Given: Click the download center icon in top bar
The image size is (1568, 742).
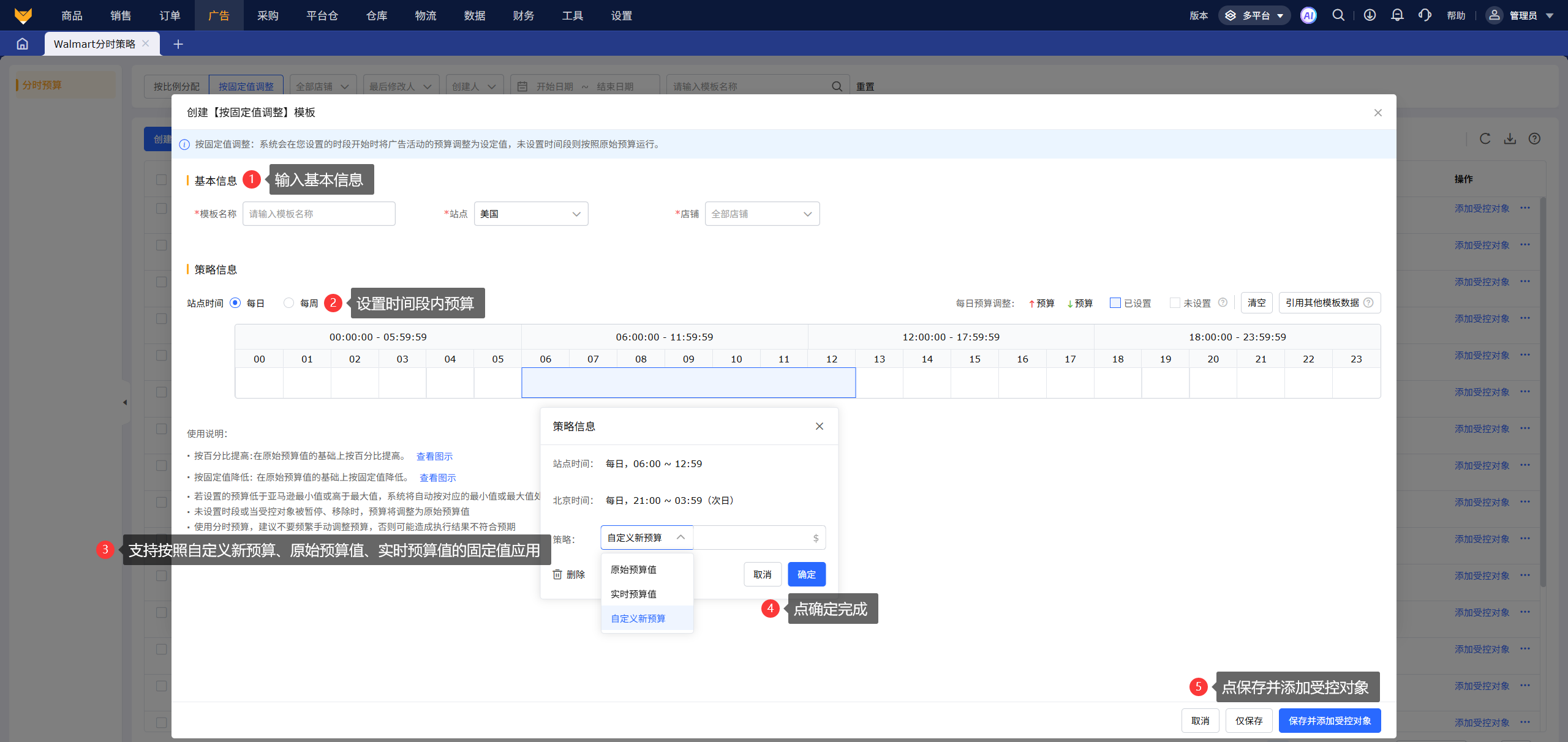Looking at the screenshot, I should 1370,15.
